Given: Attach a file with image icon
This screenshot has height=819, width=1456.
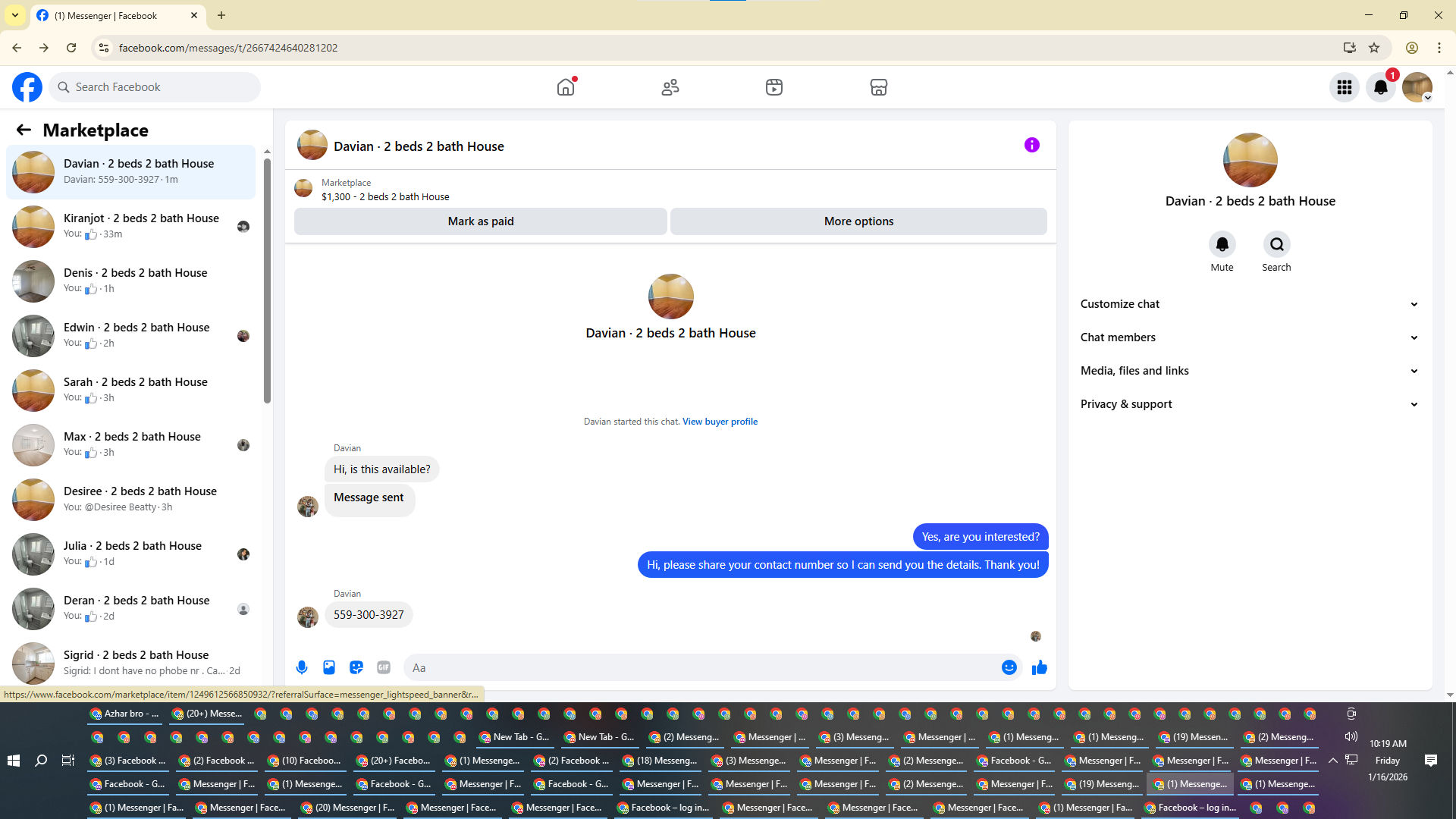Looking at the screenshot, I should 329,667.
